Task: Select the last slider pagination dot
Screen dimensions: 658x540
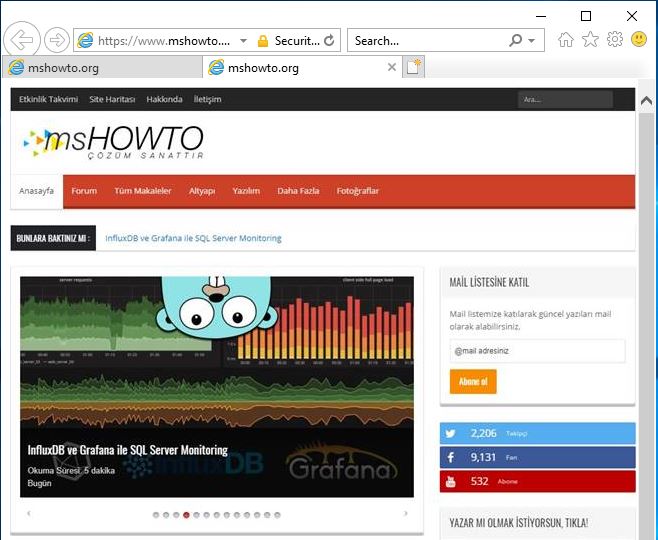Action: pos(277,515)
